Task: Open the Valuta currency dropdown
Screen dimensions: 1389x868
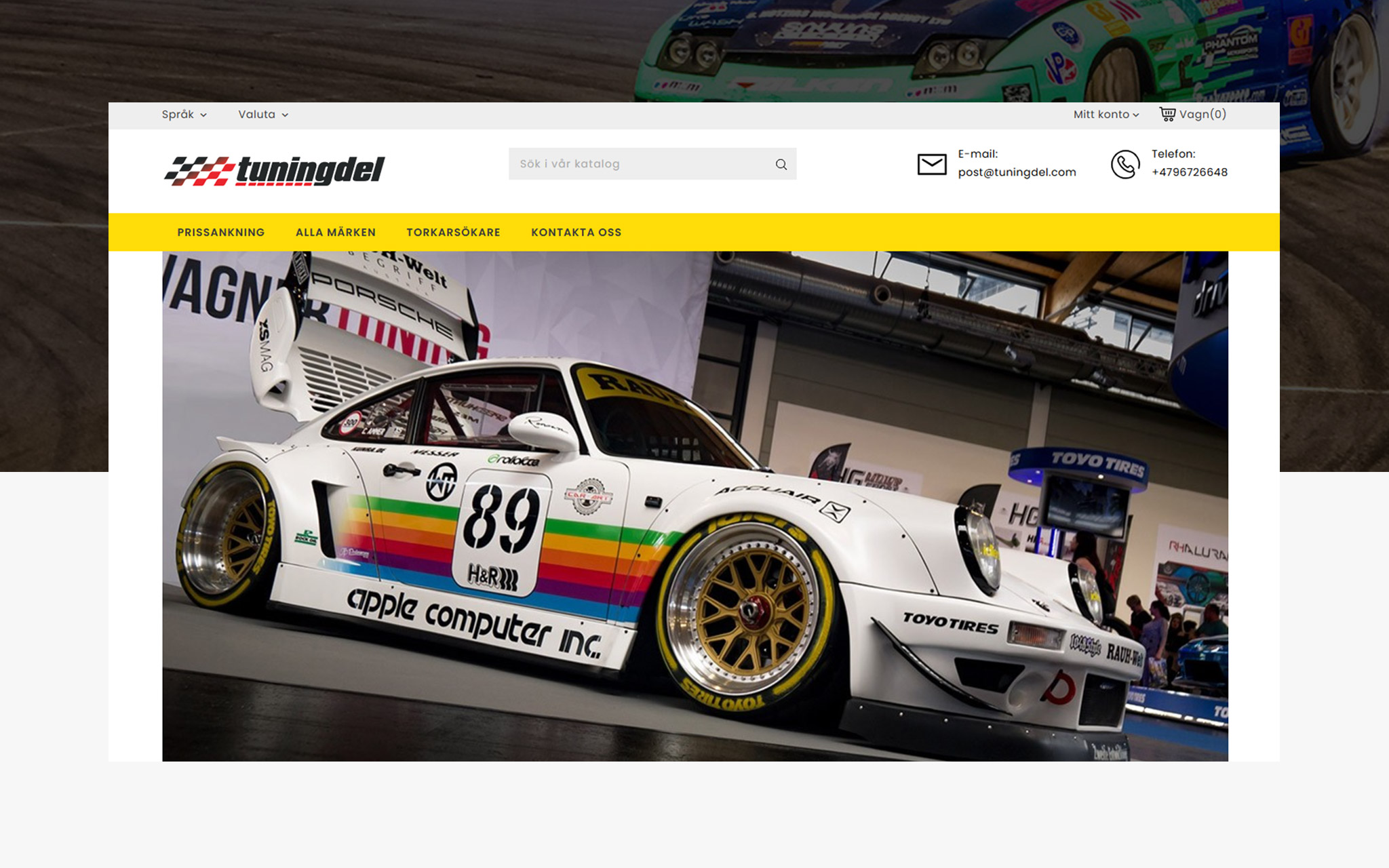Action: [x=263, y=115]
